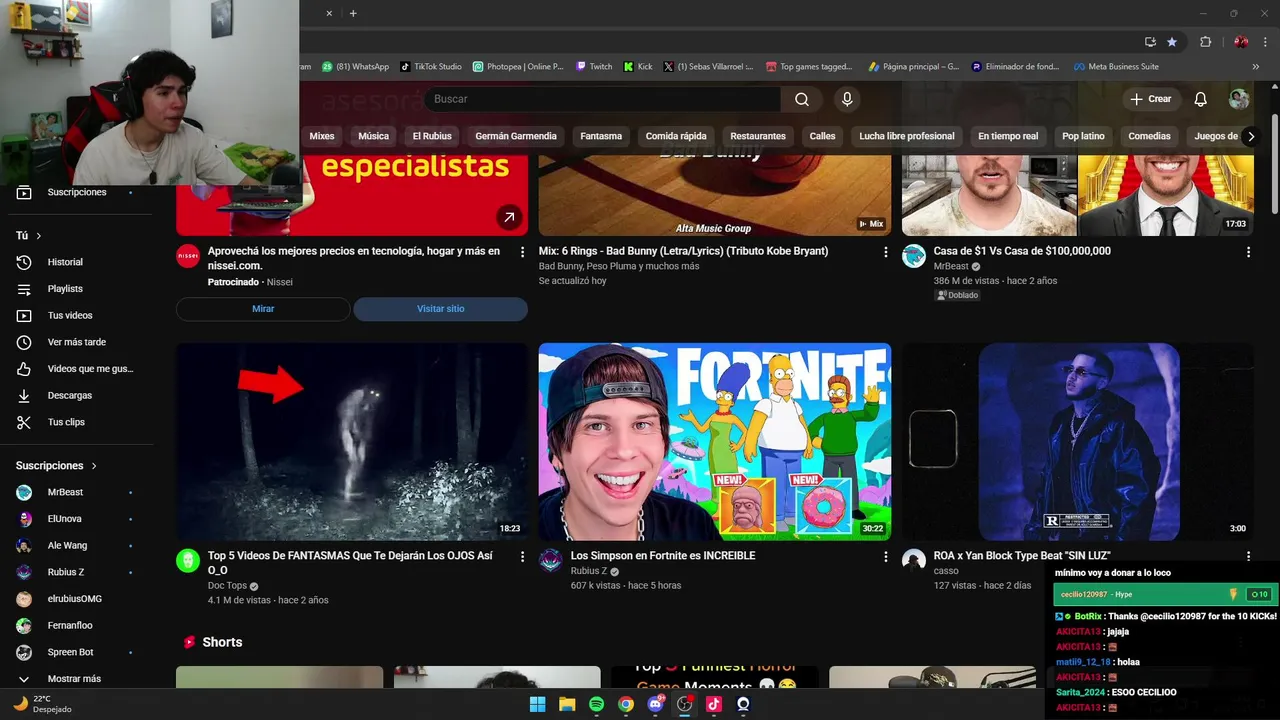Select the Lucha libre profesional chip
Image resolution: width=1280 pixels, height=720 pixels.
coord(907,136)
